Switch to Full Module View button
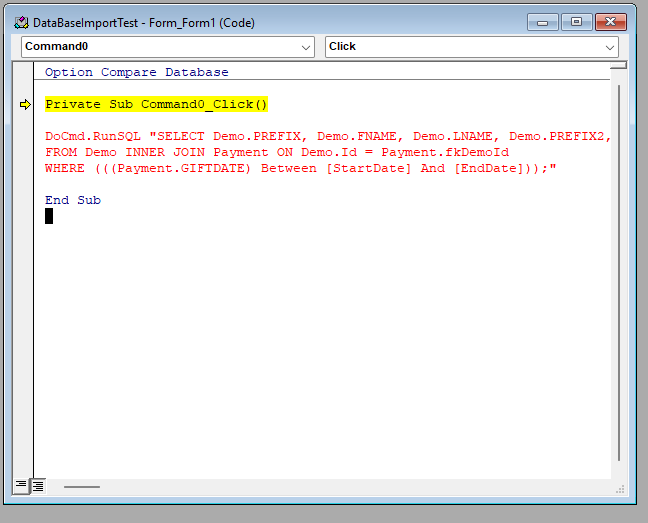The image size is (648, 523). (38, 486)
